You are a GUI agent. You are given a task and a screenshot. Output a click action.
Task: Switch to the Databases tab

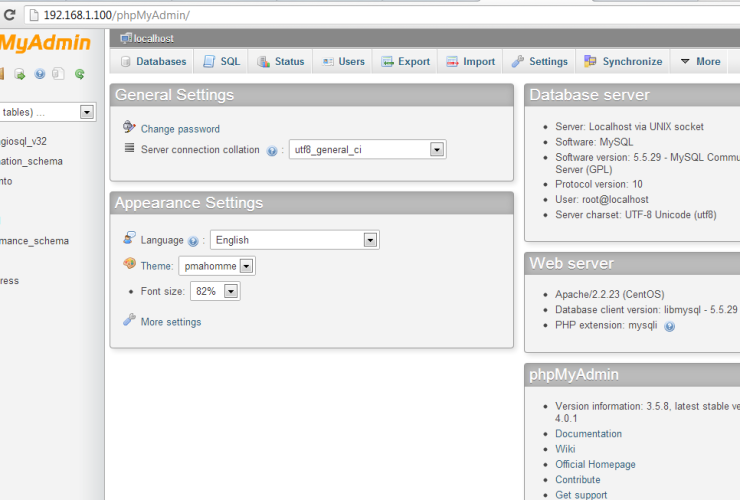153,61
